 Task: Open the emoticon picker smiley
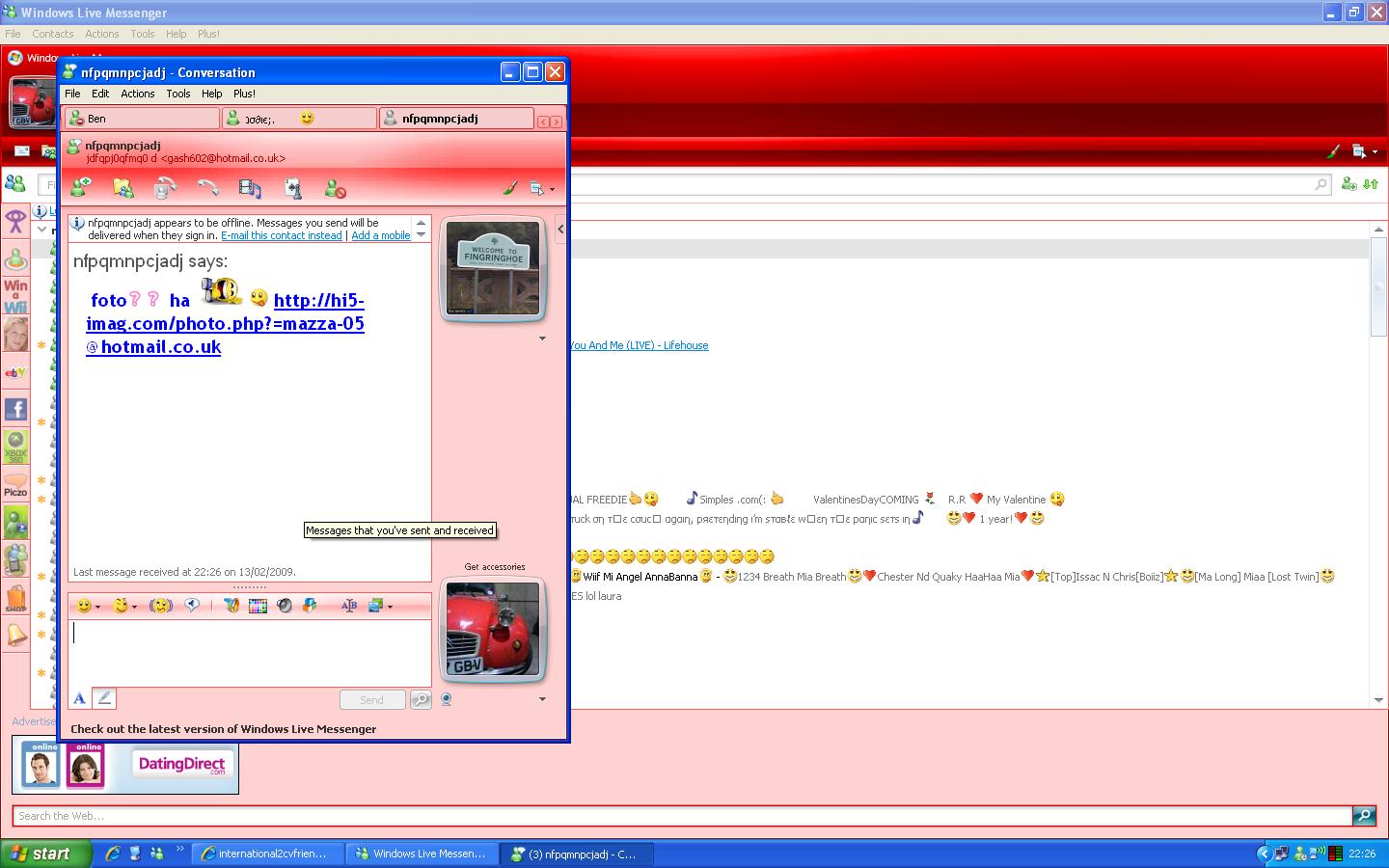(88, 606)
